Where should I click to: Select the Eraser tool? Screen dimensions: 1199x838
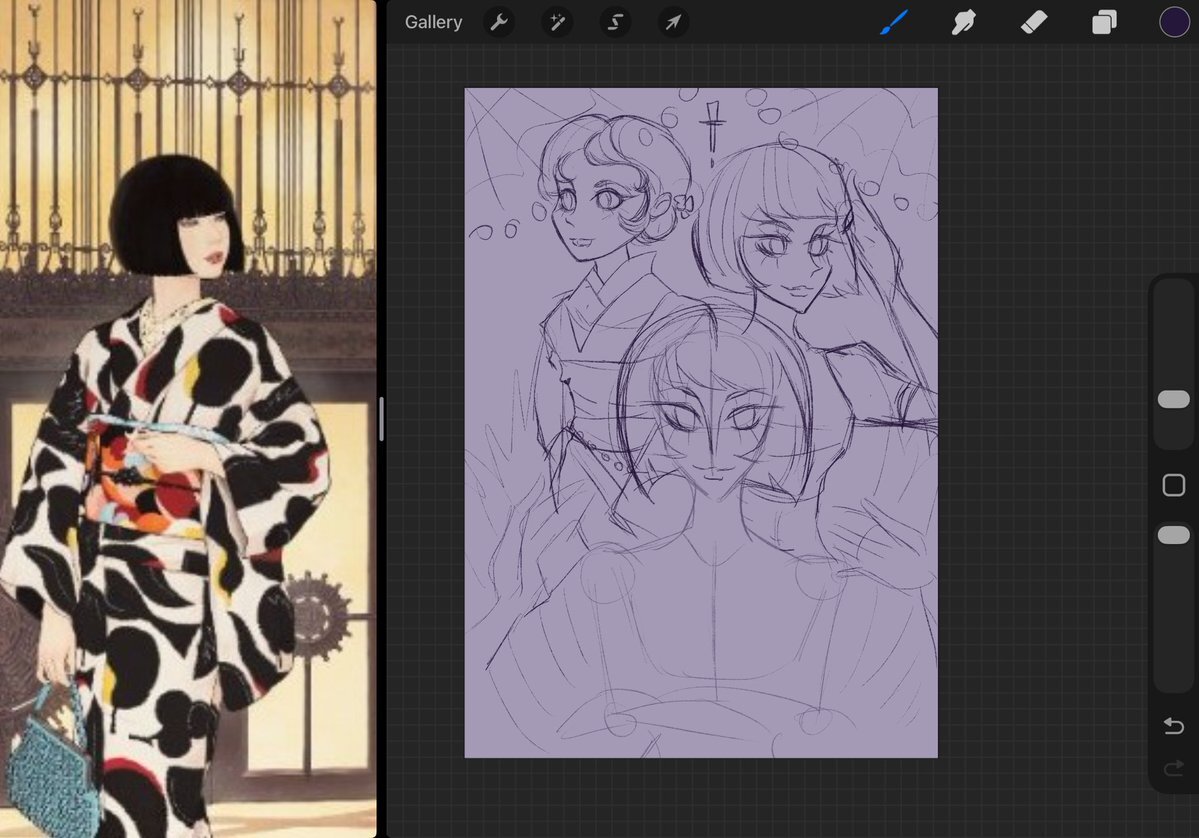click(1033, 22)
